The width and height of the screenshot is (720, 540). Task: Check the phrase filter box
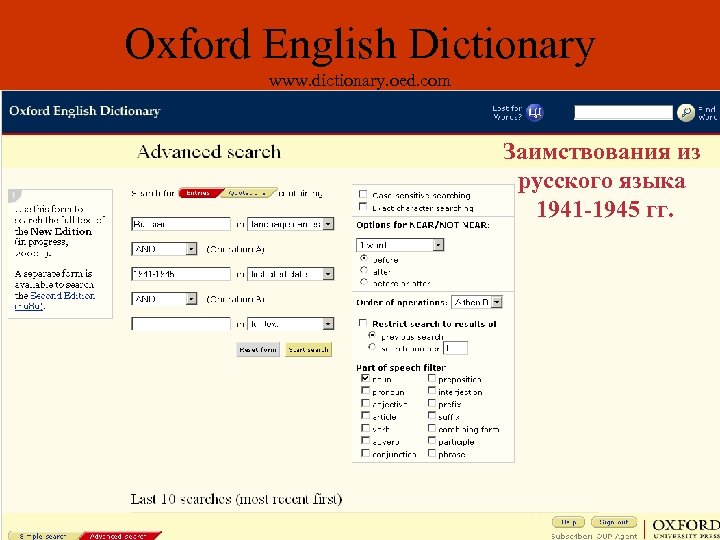click(x=432, y=453)
